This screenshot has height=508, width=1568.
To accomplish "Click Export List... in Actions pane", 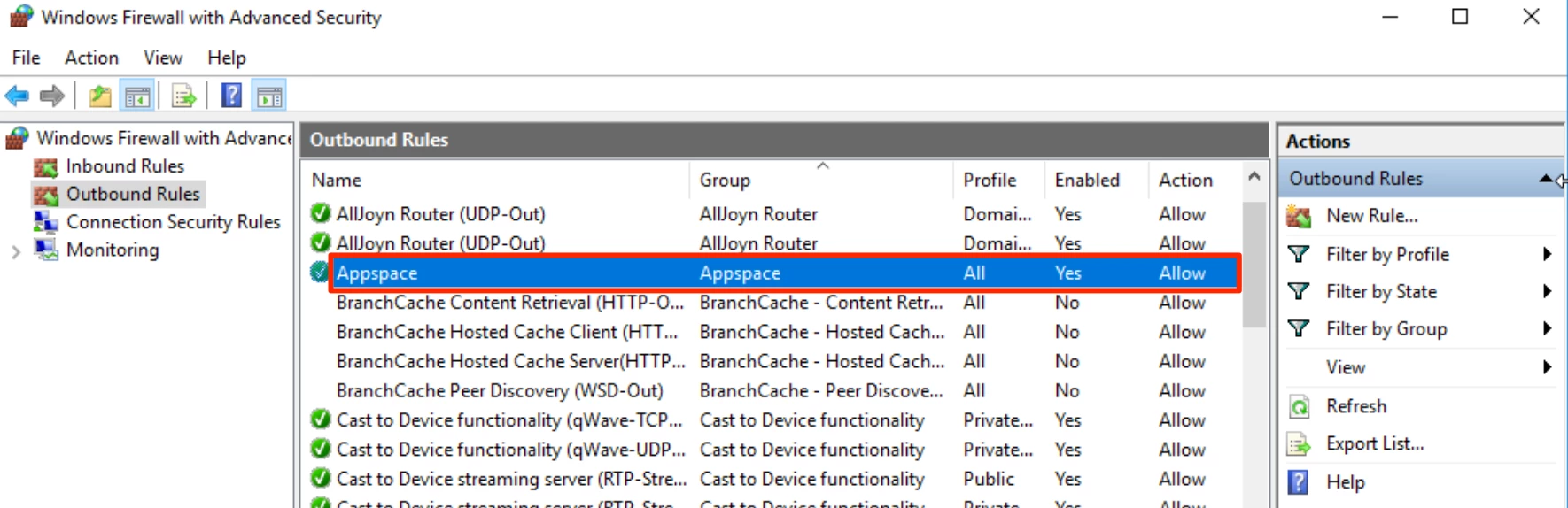I will (x=1375, y=444).
